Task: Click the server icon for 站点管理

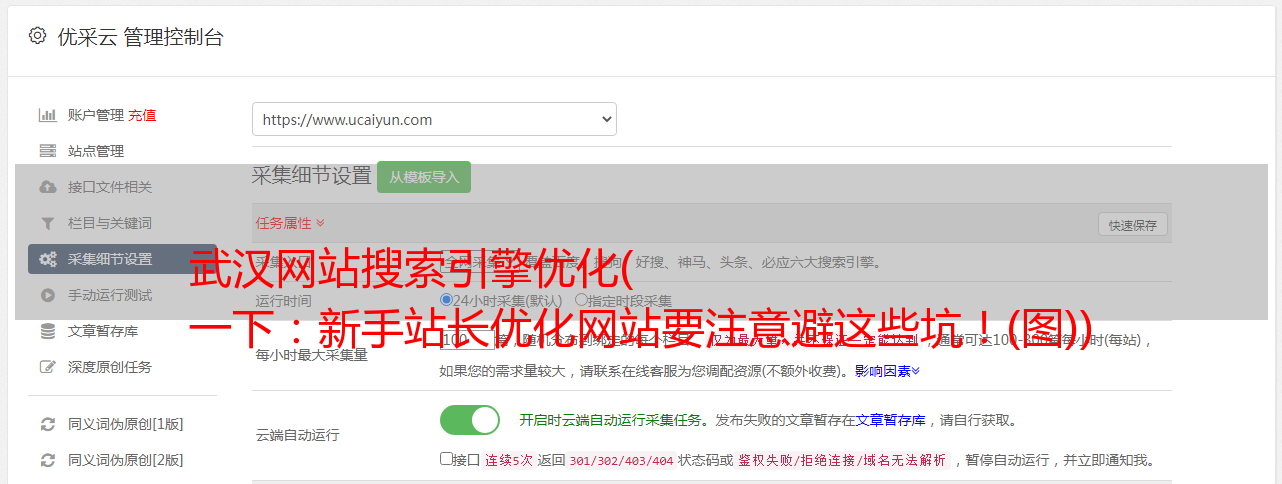Action: point(47,151)
